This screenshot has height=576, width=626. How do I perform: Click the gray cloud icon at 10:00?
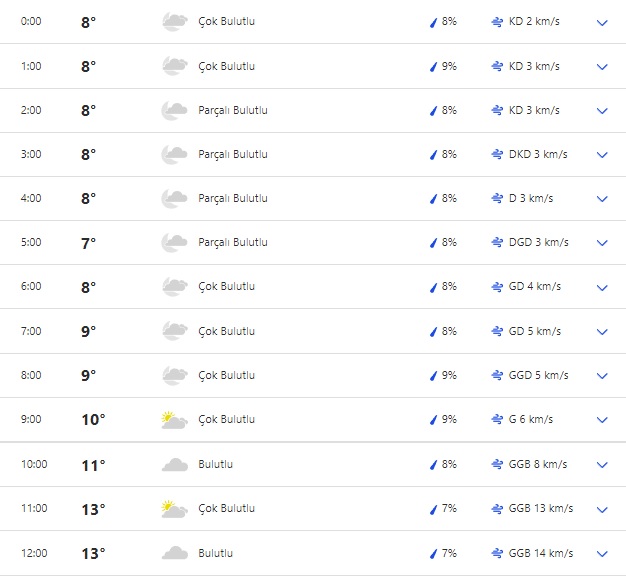click(174, 464)
